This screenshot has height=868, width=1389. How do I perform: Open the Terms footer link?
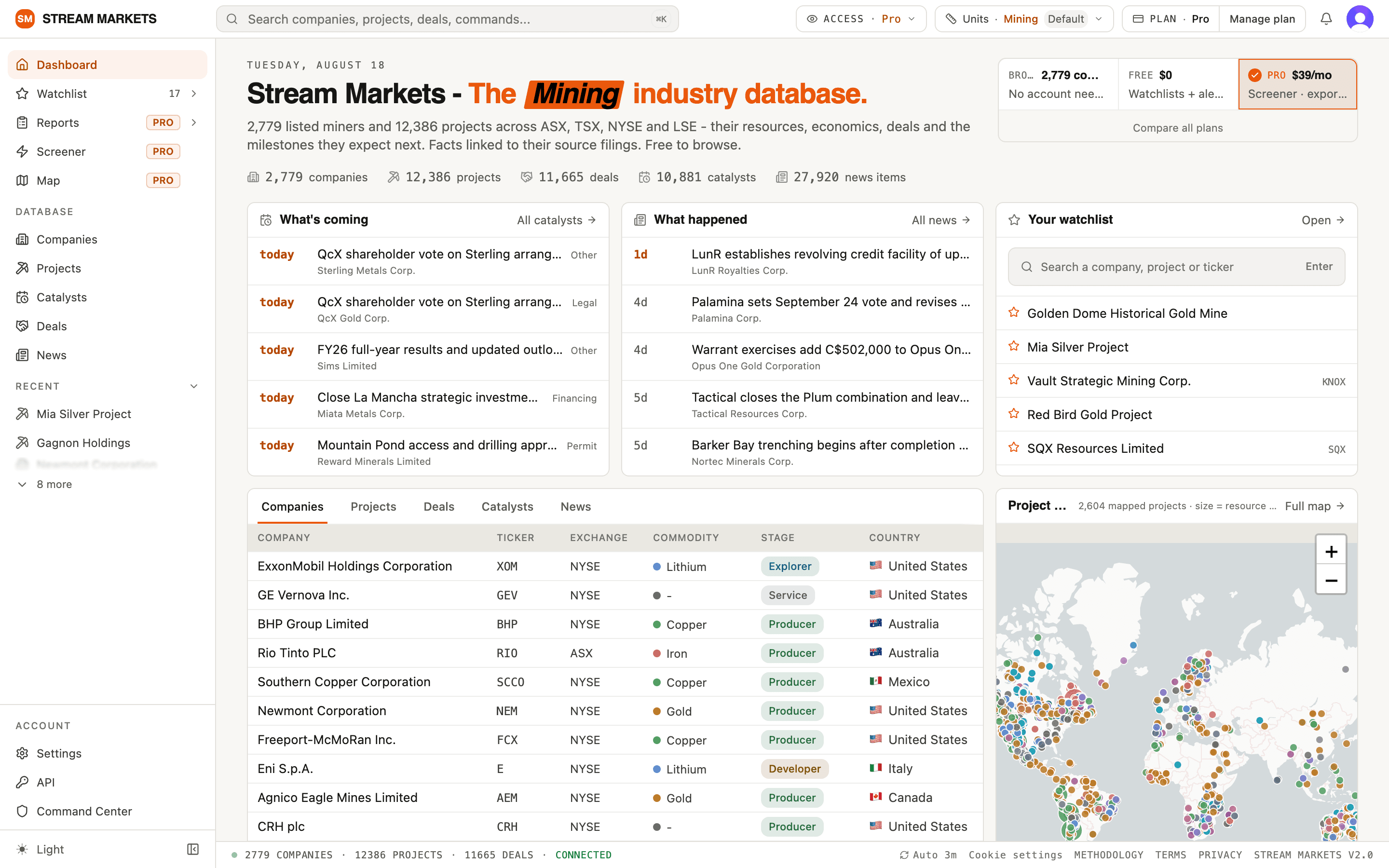tap(1171, 855)
